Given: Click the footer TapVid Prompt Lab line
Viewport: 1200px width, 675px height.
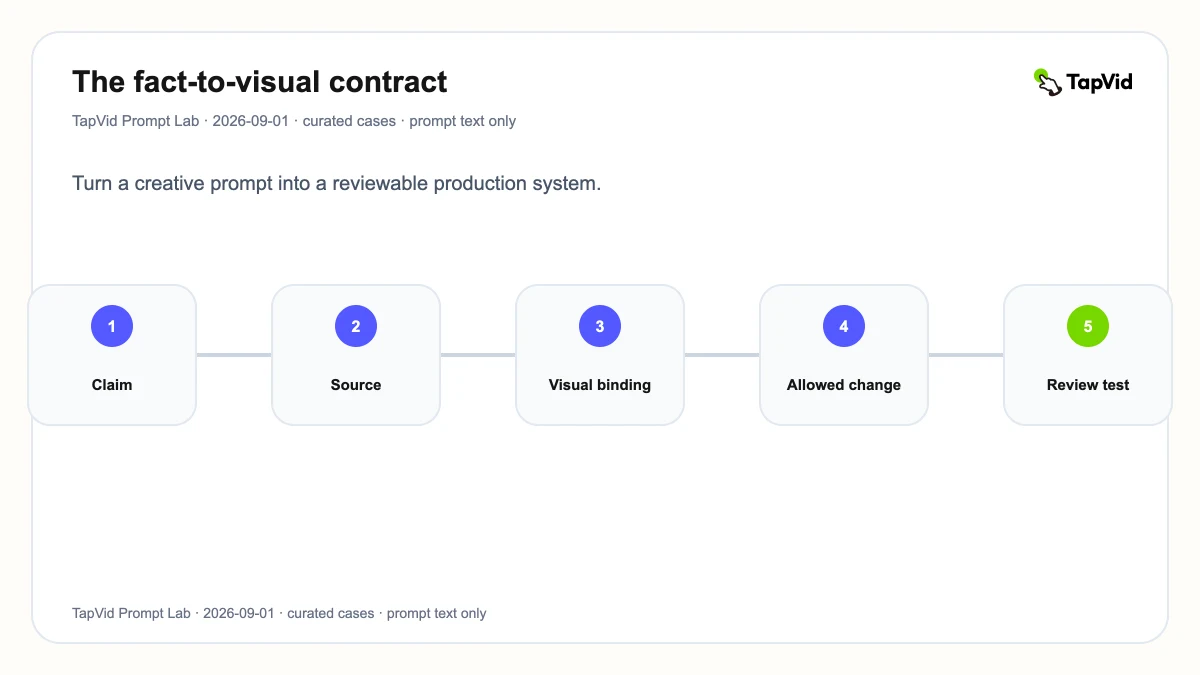Looking at the screenshot, I should click(279, 613).
